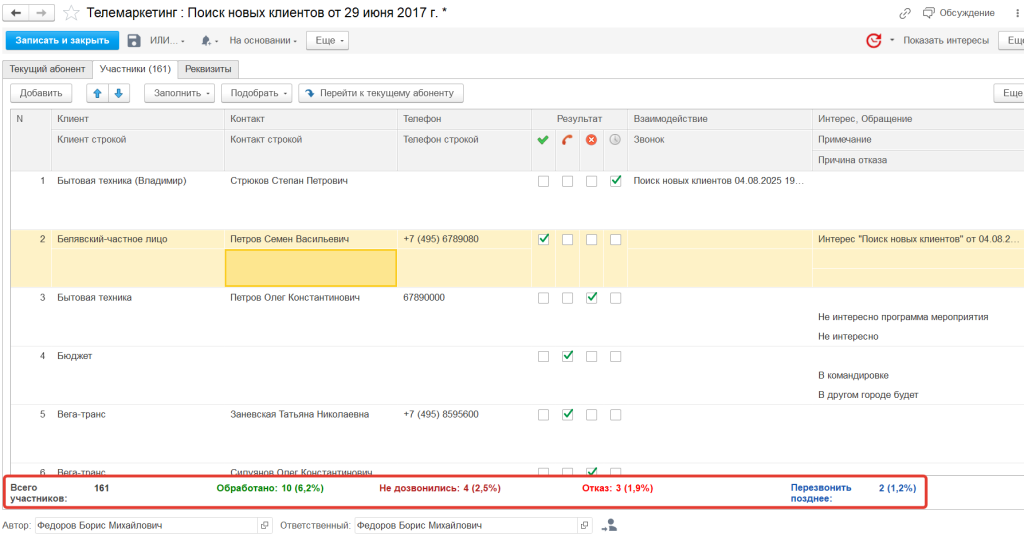The width and height of the screenshot is (1024, 536).
Task: Click the red phone result column header
Action: pyautogui.click(x=567, y=140)
